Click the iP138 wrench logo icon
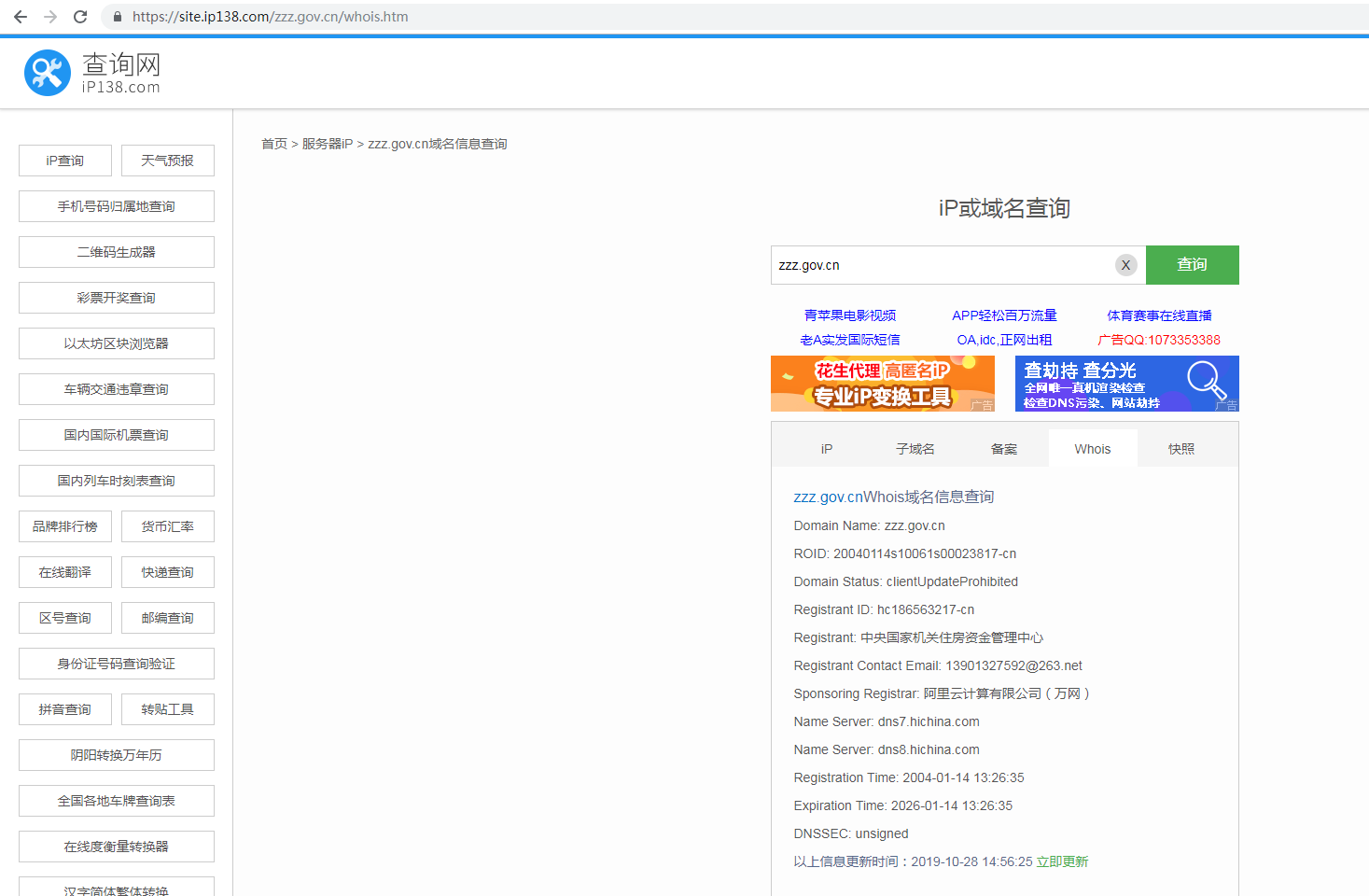The width and height of the screenshot is (1369, 896). (x=48, y=73)
